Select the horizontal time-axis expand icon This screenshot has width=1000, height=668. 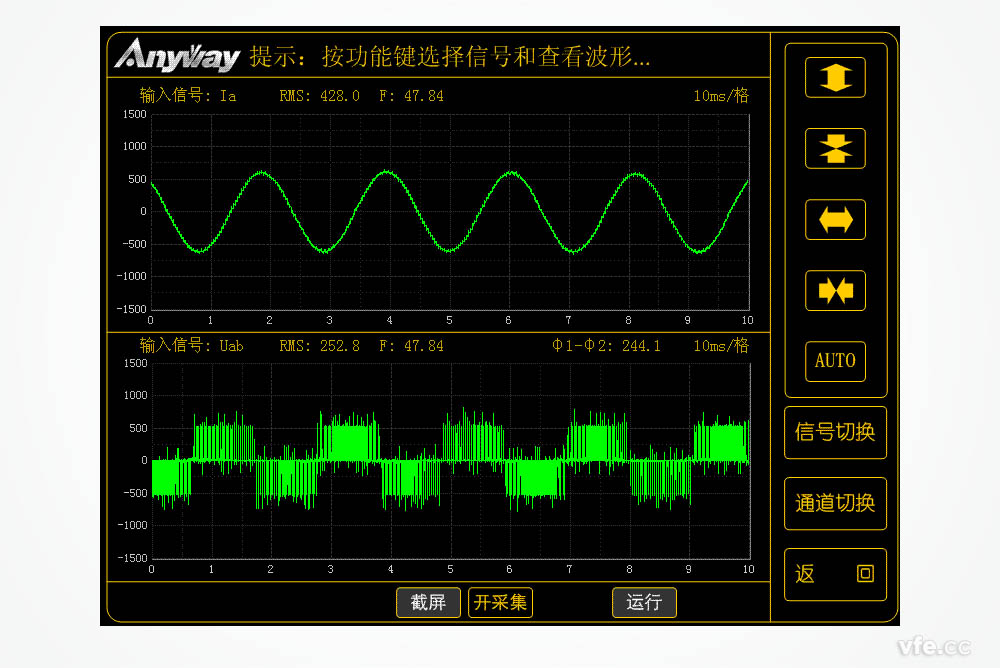point(835,220)
